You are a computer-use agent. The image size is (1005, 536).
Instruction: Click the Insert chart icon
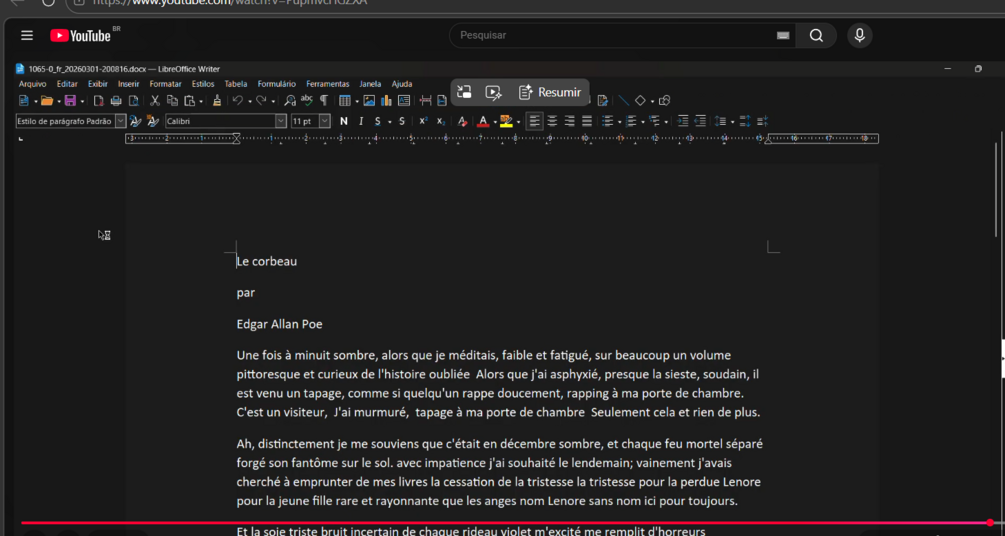(386, 101)
